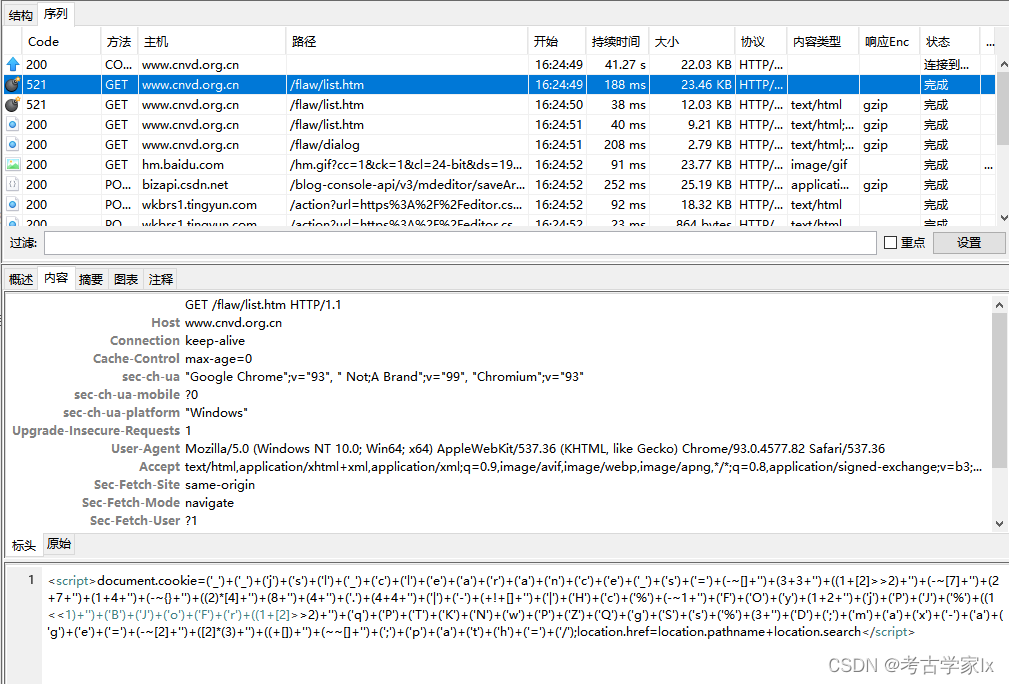Sort by the 状态 status column header
The image size is (1009, 684).
(949, 42)
